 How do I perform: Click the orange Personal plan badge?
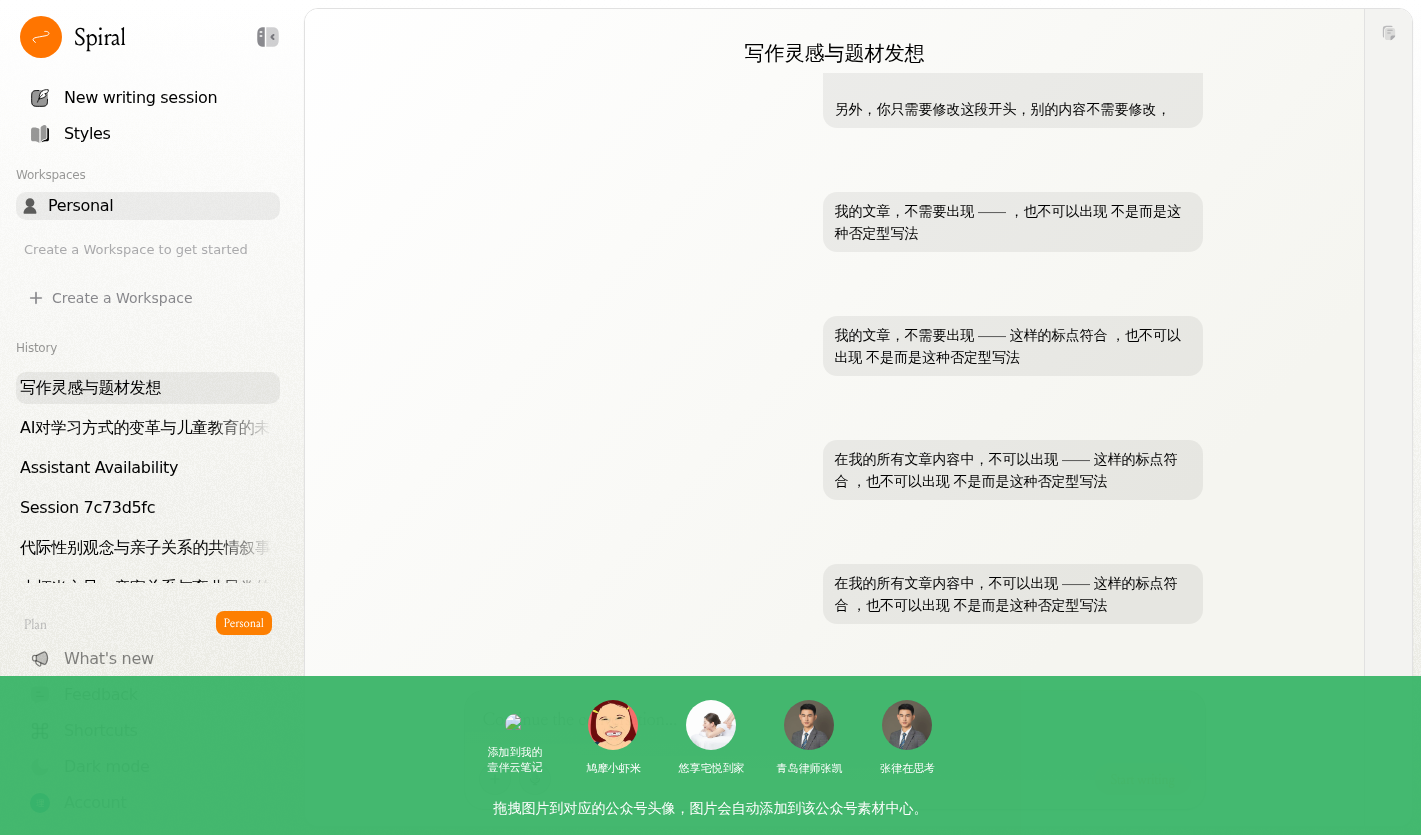pos(243,623)
